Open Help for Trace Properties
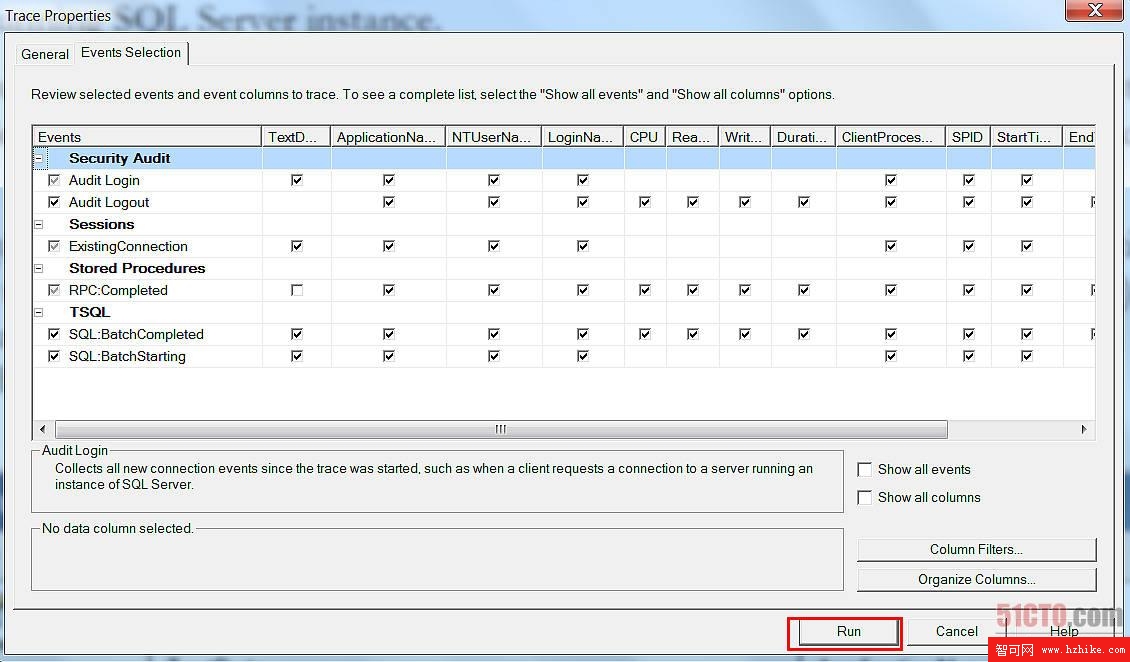 (x=1064, y=632)
